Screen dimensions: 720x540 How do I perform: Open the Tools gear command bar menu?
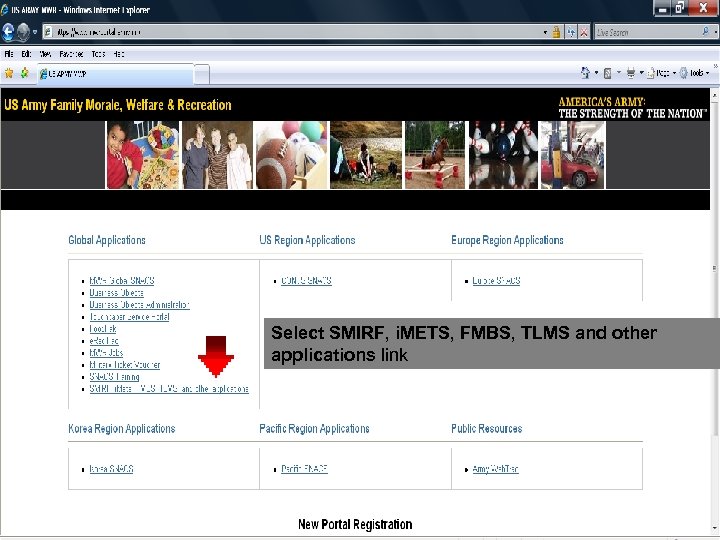pyautogui.click(x=694, y=73)
